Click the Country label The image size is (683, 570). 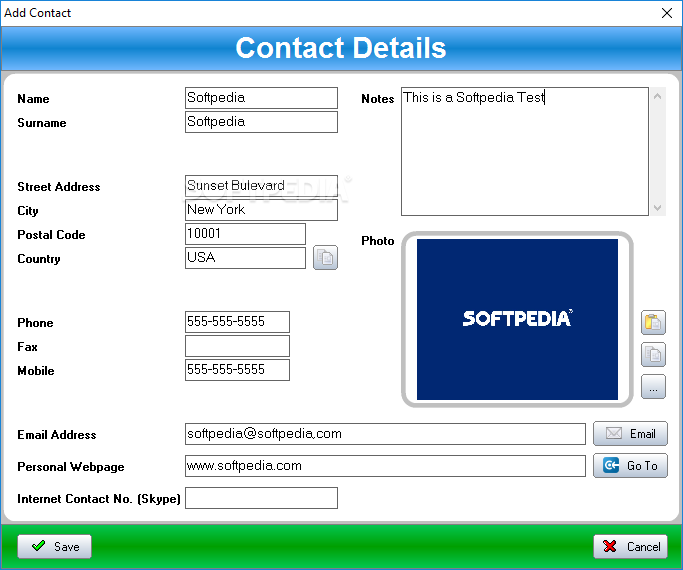pos(39,259)
